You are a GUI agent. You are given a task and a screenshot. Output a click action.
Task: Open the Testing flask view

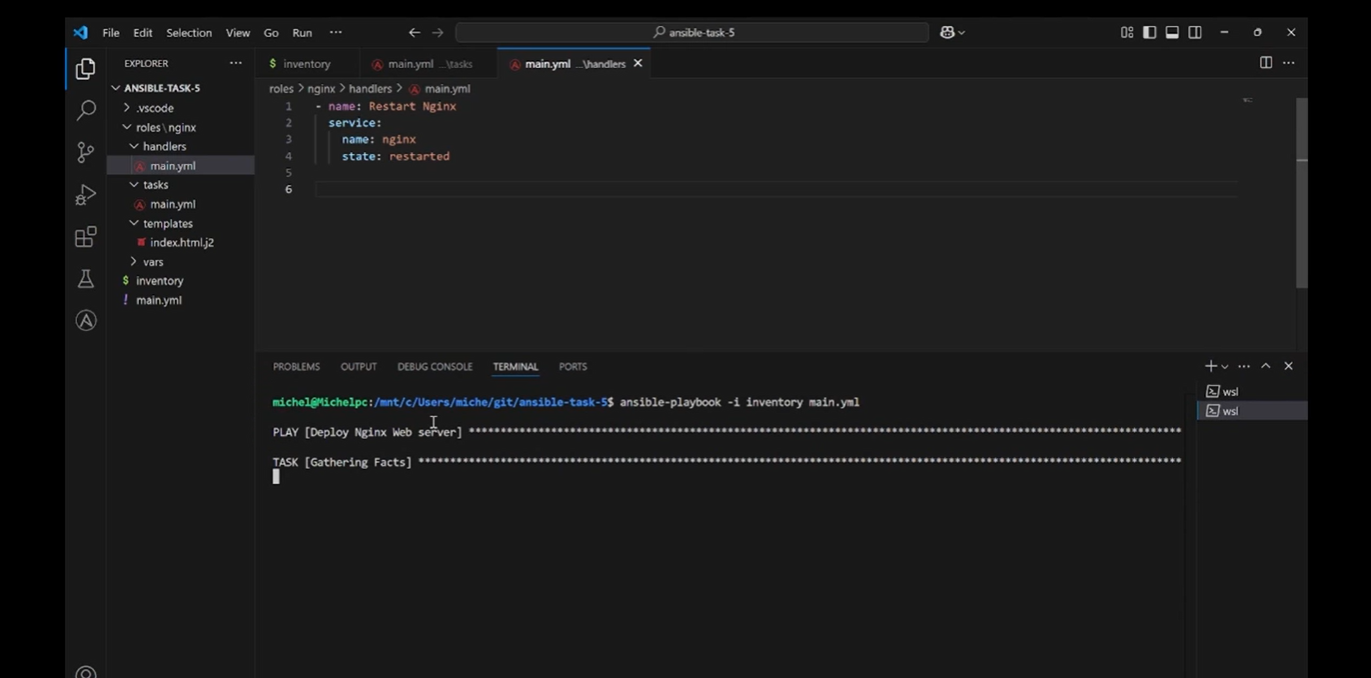click(x=86, y=279)
